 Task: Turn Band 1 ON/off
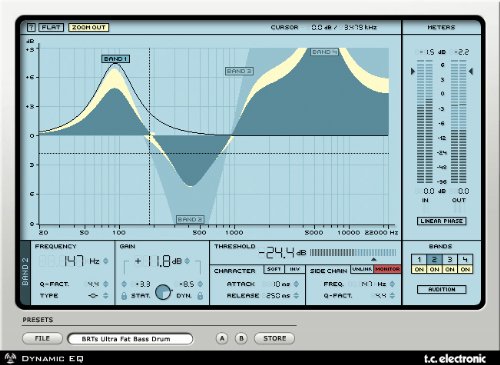pos(419,269)
